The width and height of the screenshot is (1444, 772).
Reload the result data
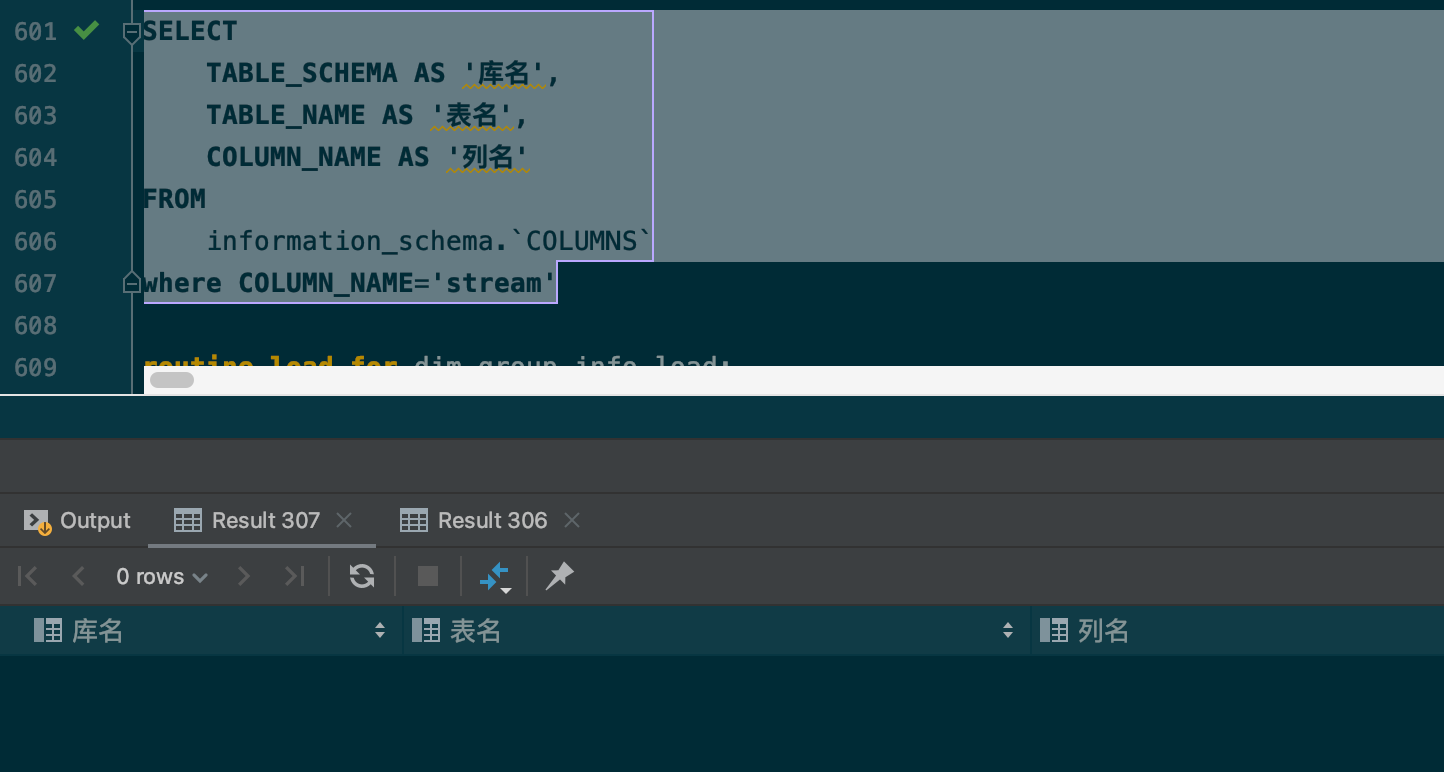(362, 576)
